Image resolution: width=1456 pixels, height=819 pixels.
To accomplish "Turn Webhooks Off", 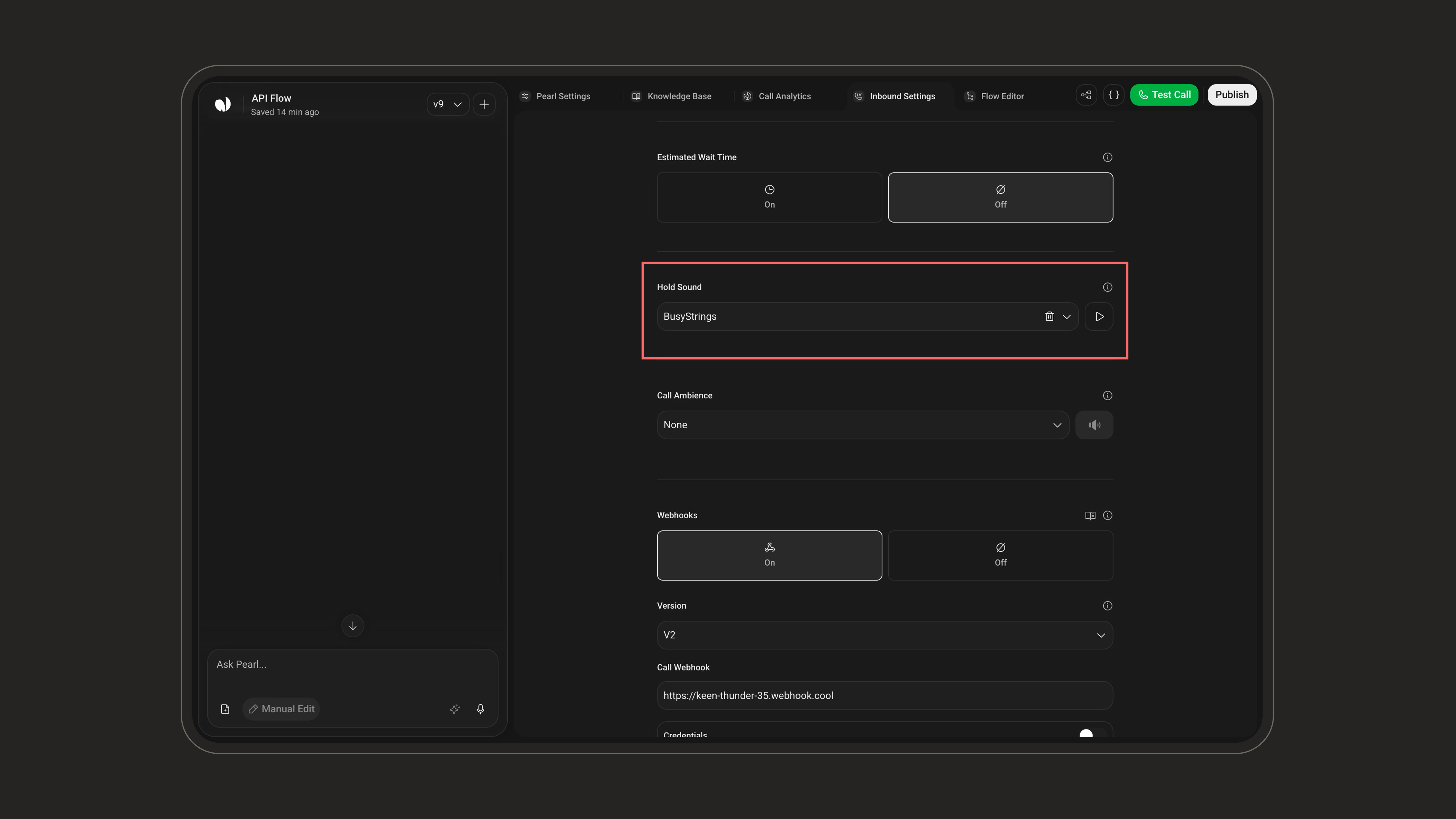I will click(x=1000, y=555).
